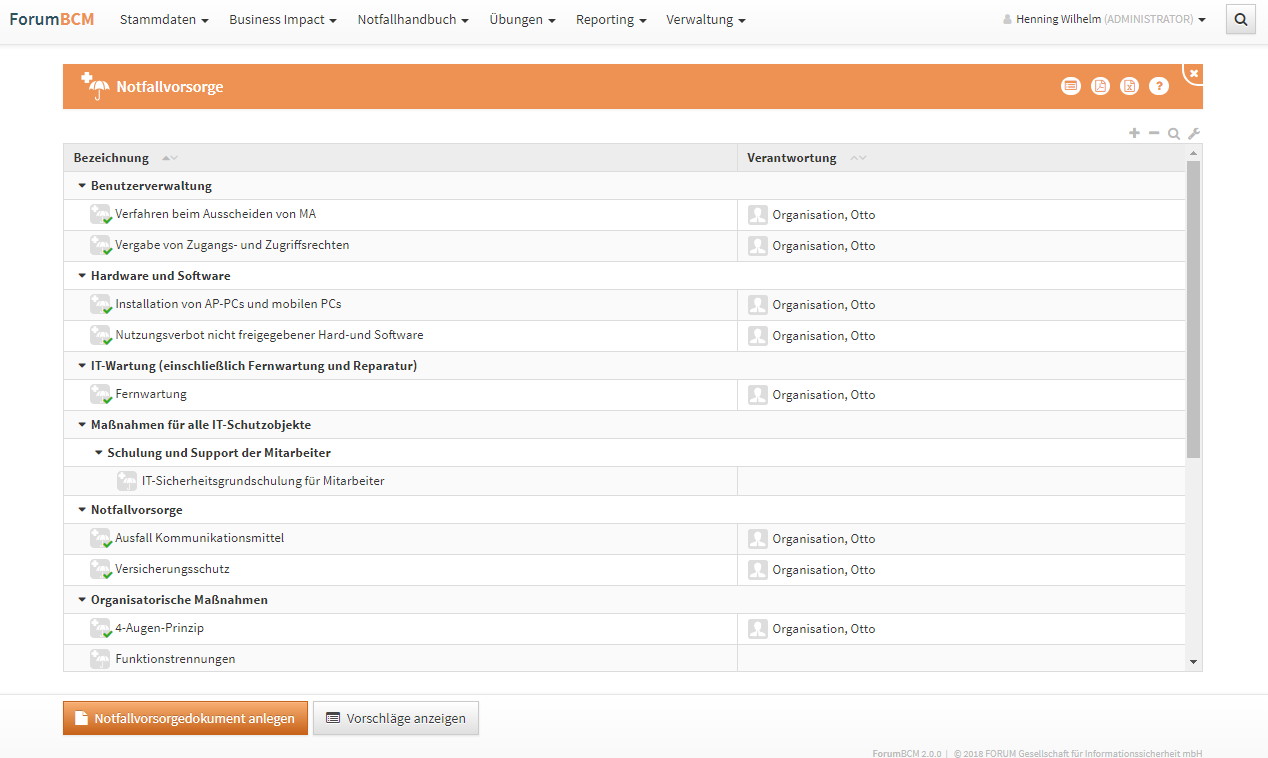The width and height of the screenshot is (1268, 758).
Task: Open table settings wrench icon
Action: pos(1193,134)
